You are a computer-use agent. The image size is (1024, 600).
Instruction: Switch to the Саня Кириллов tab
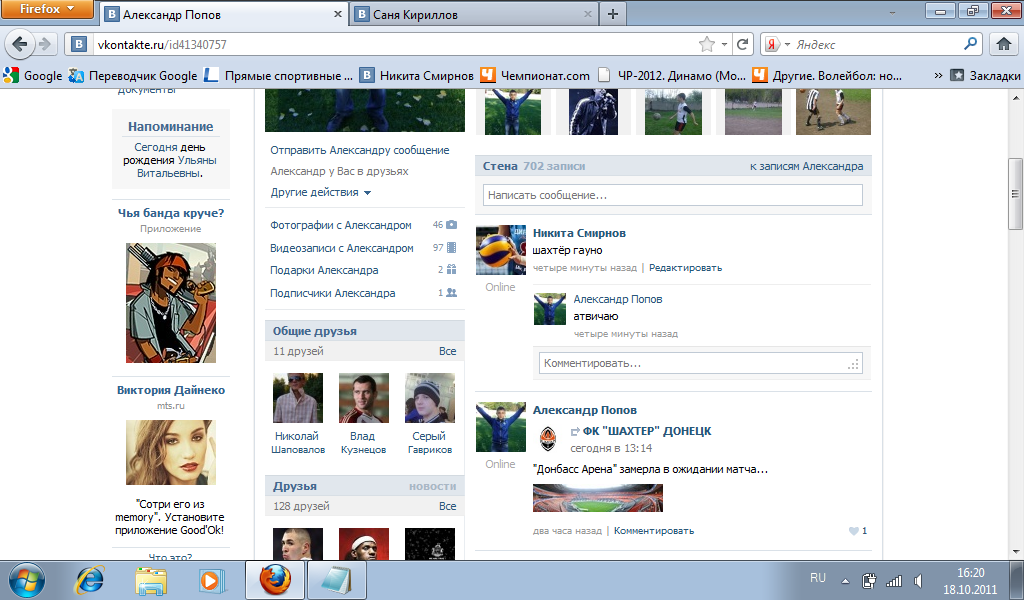click(475, 14)
